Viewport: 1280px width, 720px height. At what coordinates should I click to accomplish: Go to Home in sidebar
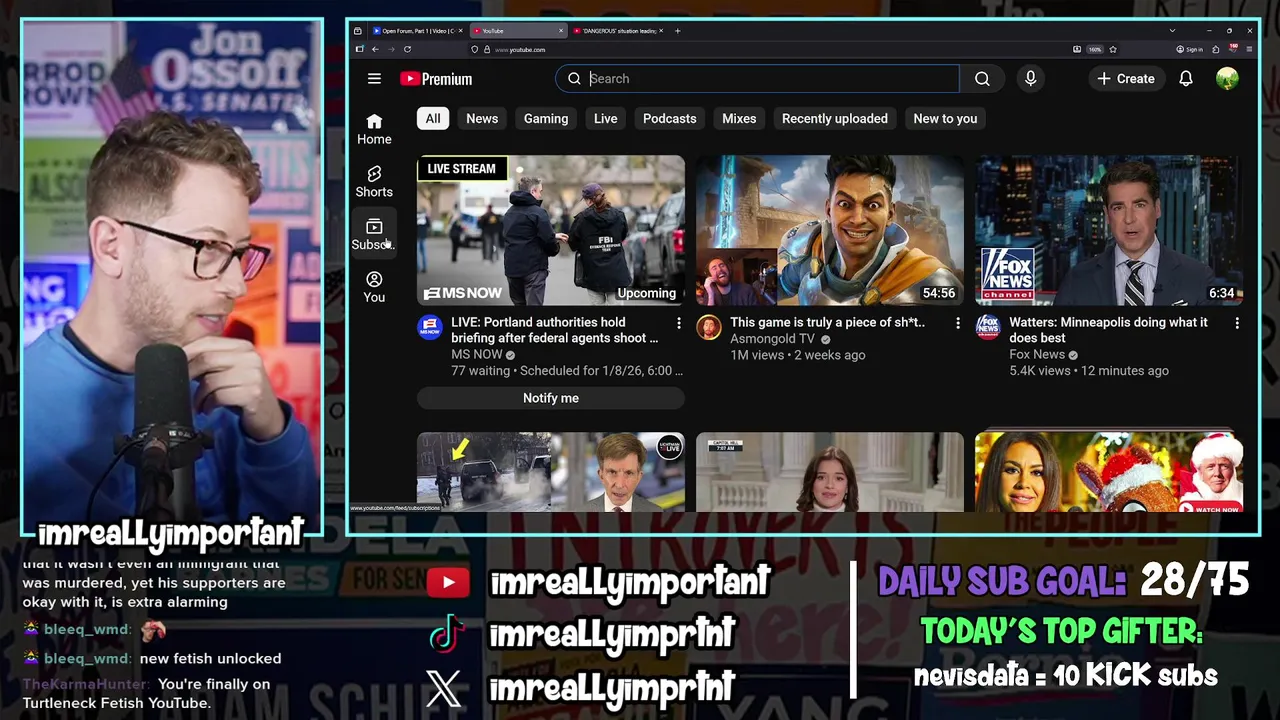374,130
